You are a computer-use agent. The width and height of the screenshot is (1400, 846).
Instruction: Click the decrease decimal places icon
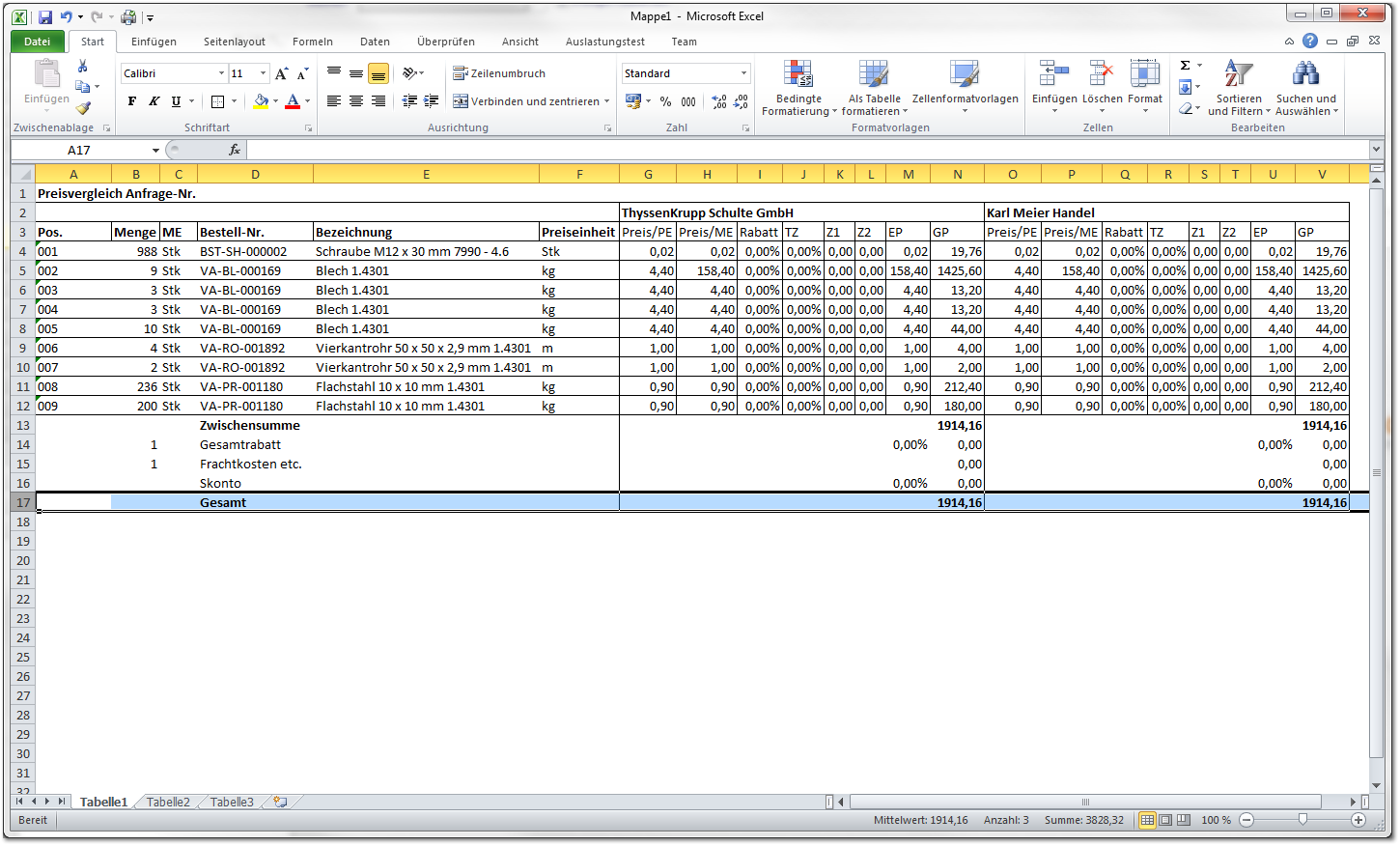pyautogui.click(x=742, y=101)
